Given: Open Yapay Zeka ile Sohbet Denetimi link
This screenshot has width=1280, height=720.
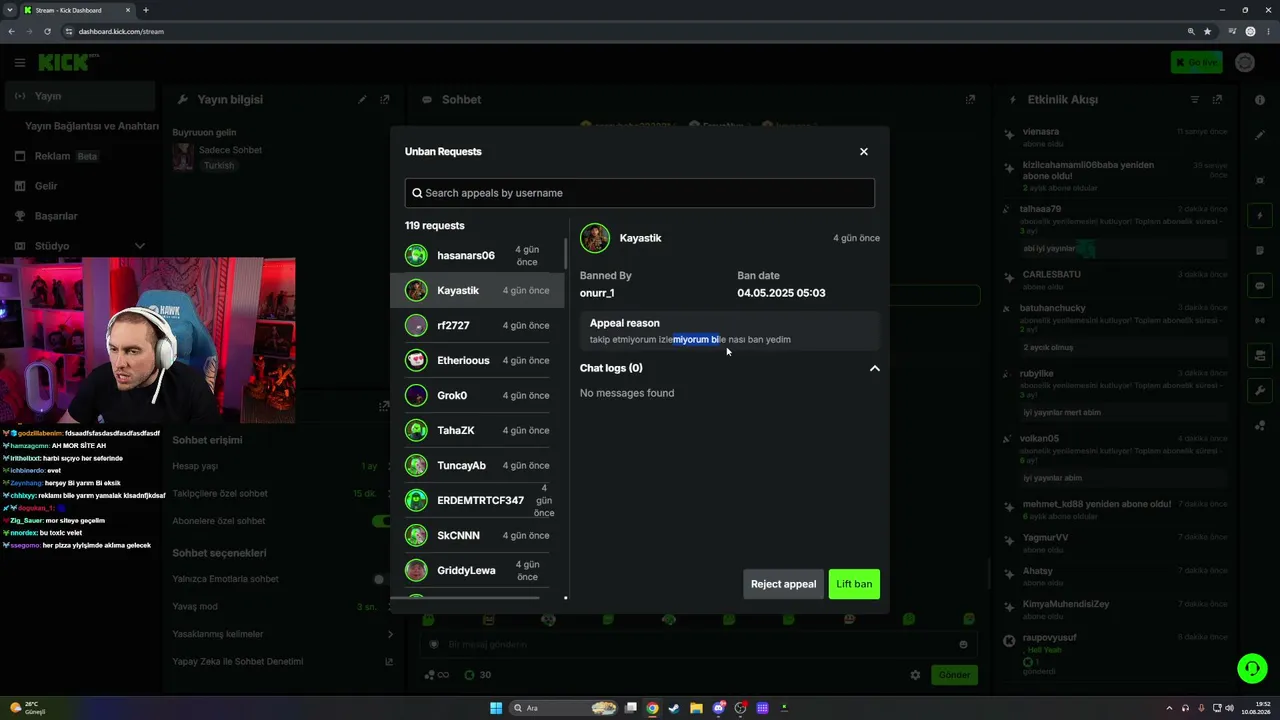Looking at the screenshot, I should click(283, 661).
